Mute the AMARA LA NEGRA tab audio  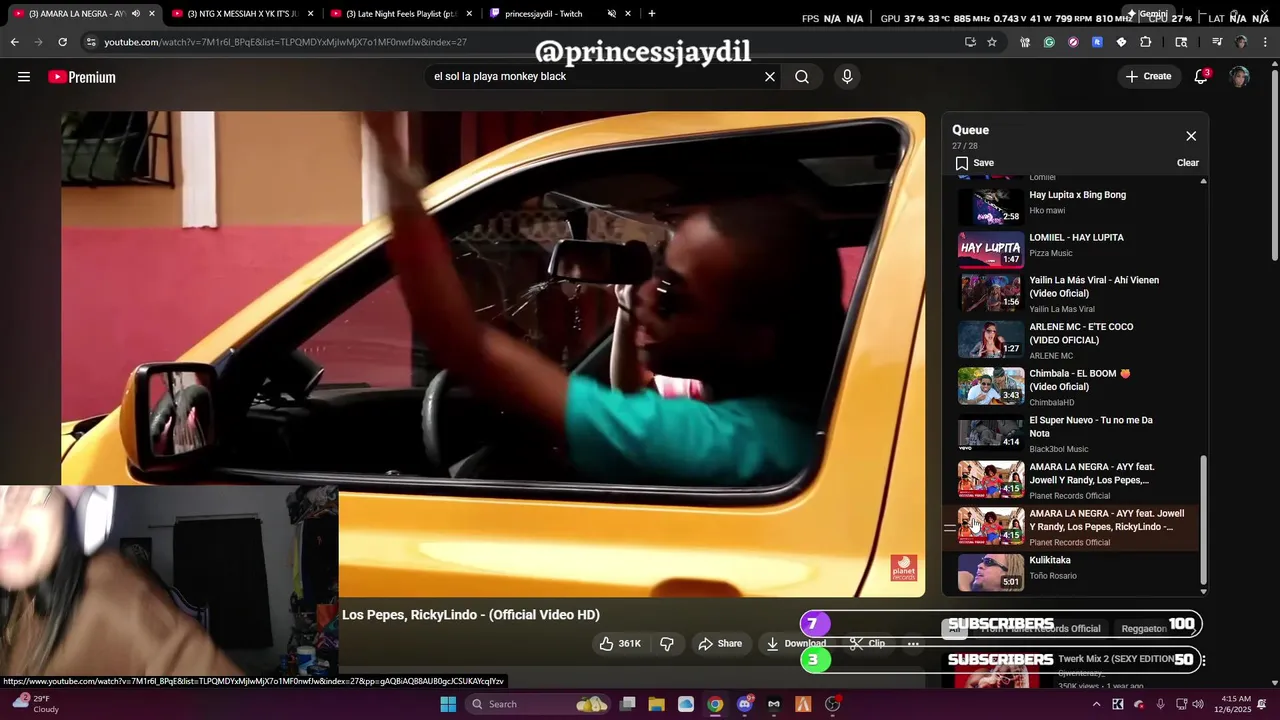click(136, 14)
